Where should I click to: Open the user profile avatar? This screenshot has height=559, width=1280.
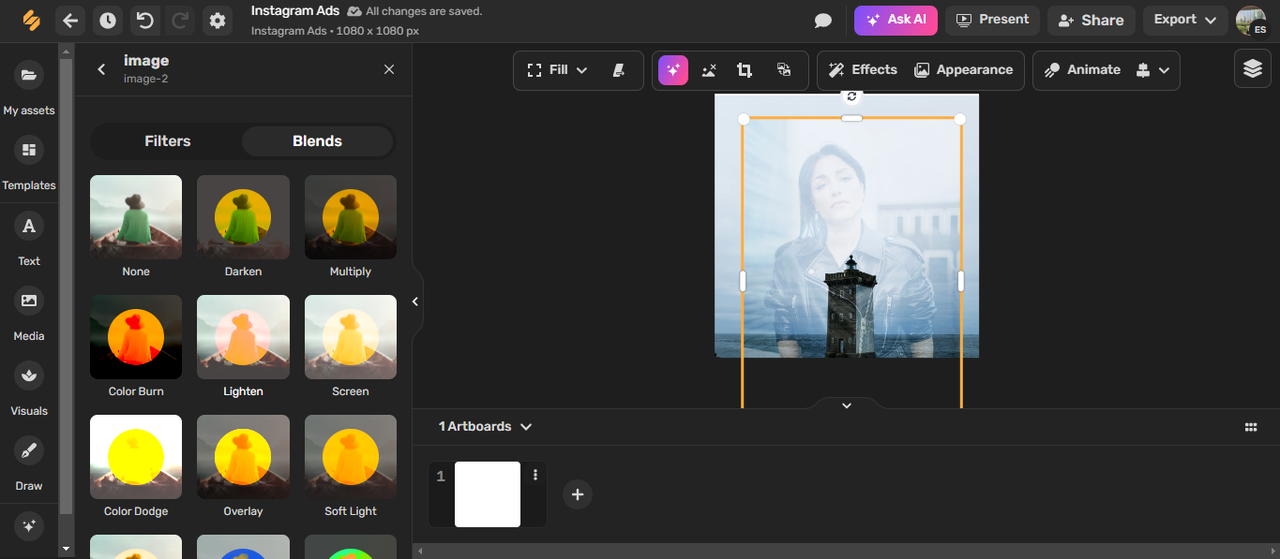pos(1251,20)
